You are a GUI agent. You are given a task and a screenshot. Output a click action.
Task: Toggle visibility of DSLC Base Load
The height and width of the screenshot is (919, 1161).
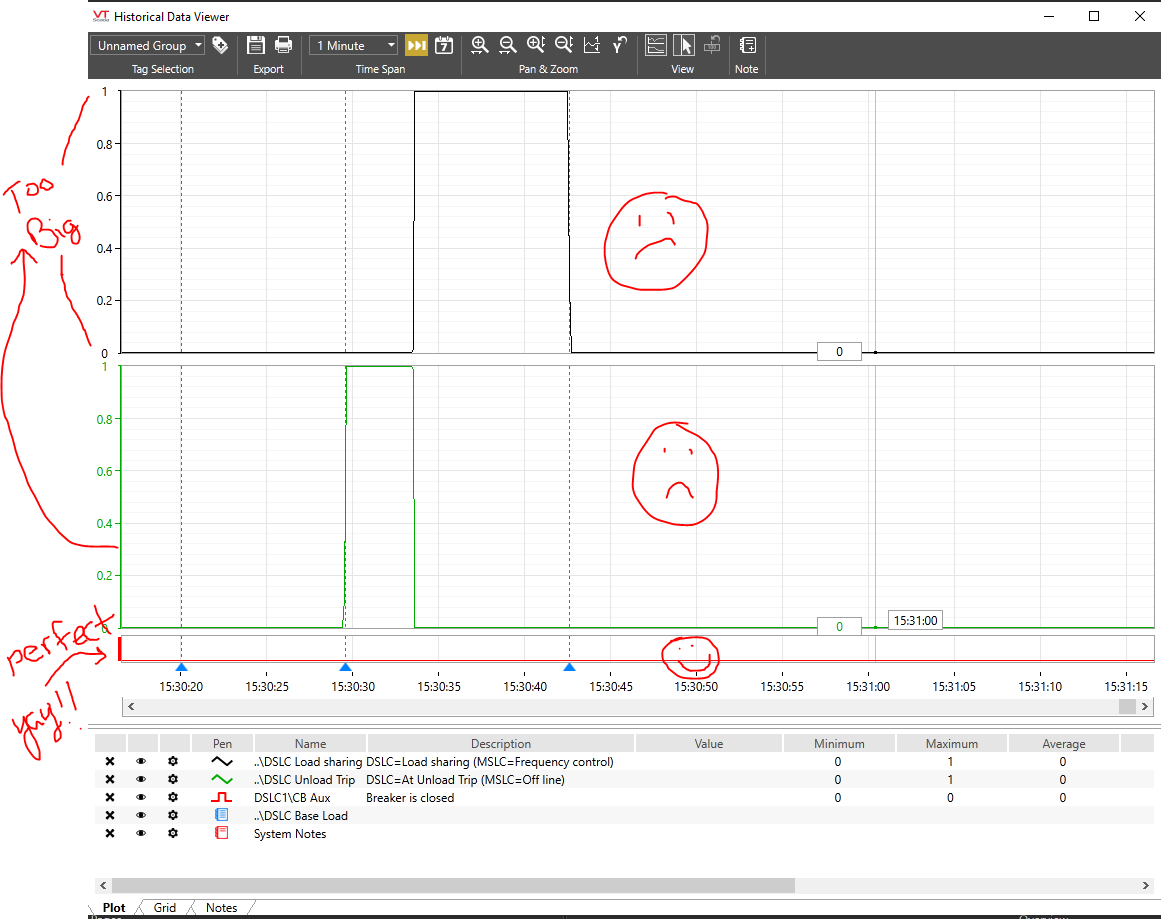pyautogui.click(x=141, y=815)
